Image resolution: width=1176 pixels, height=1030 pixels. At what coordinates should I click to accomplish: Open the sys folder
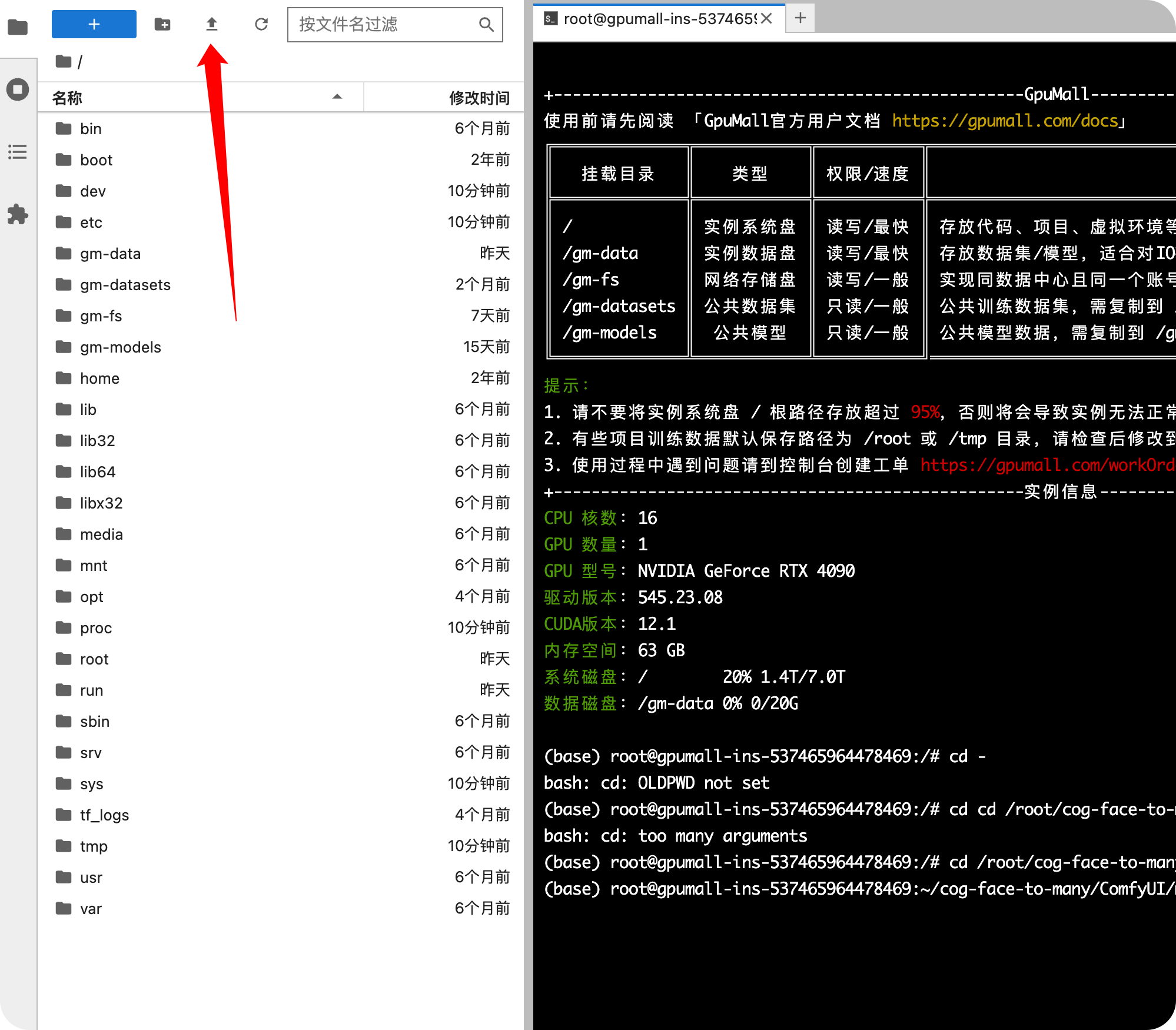click(281, 783)
